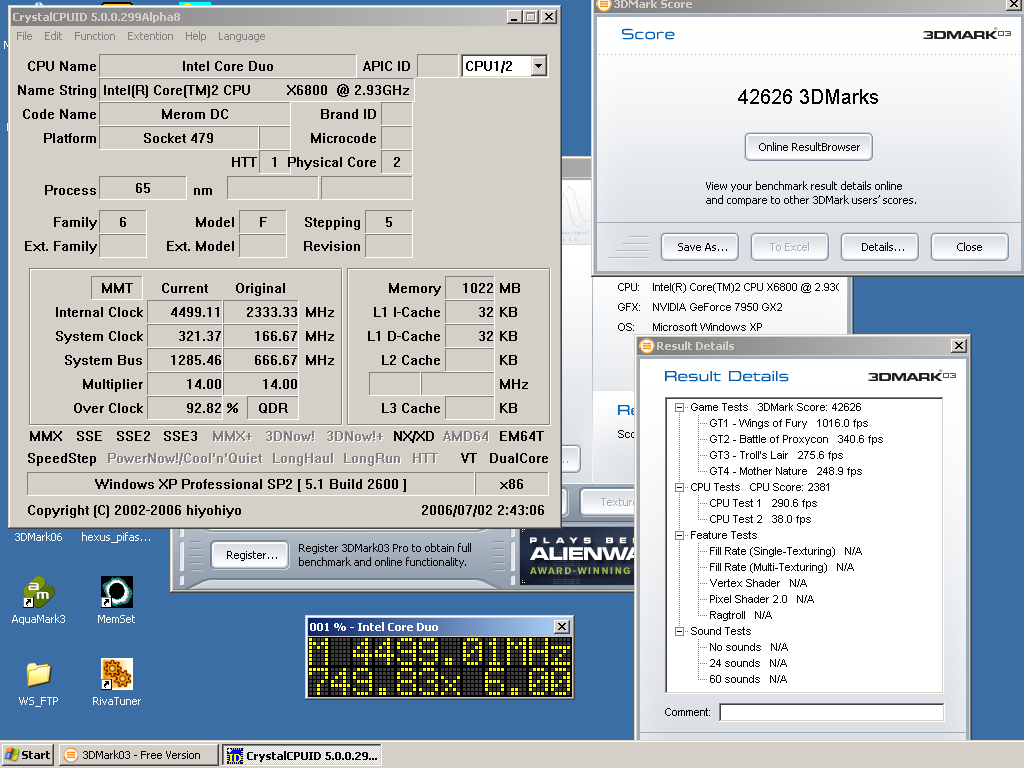Click the Register... button in 3DMark03
Viewport: 1024px width, 768px height.
[x=249, y=555]
